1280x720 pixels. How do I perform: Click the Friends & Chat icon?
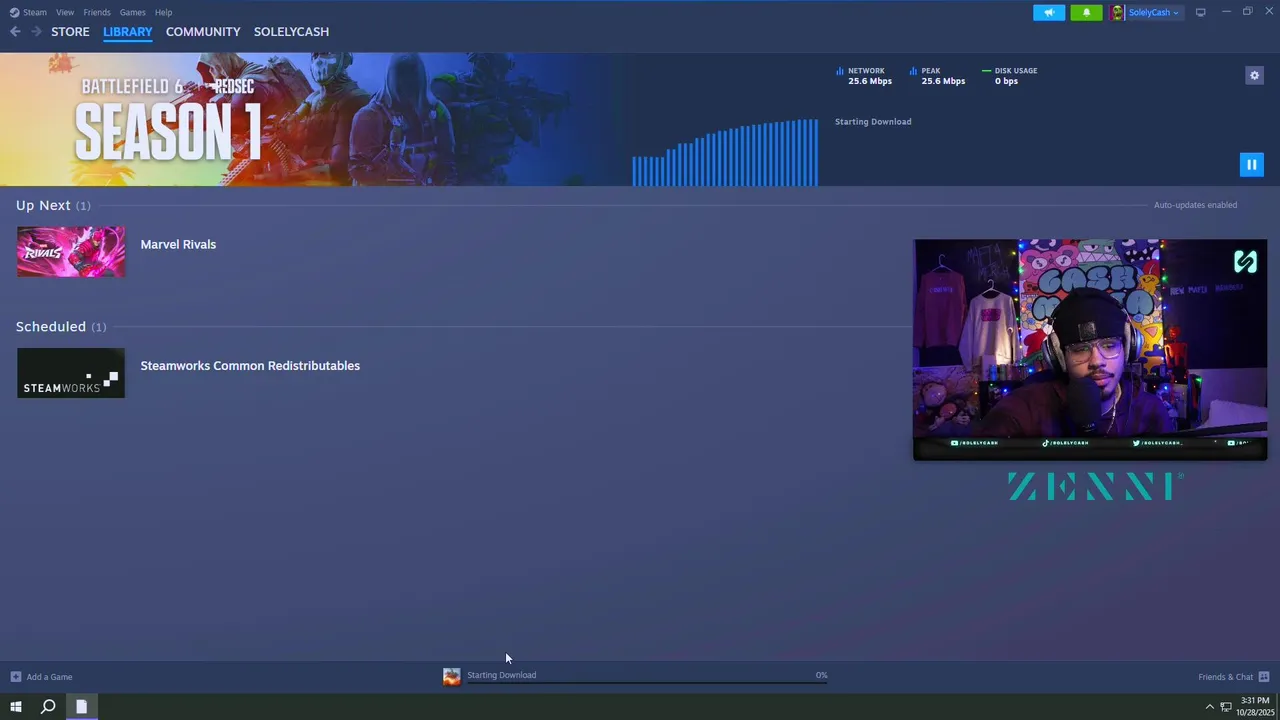pos(1264,677)
